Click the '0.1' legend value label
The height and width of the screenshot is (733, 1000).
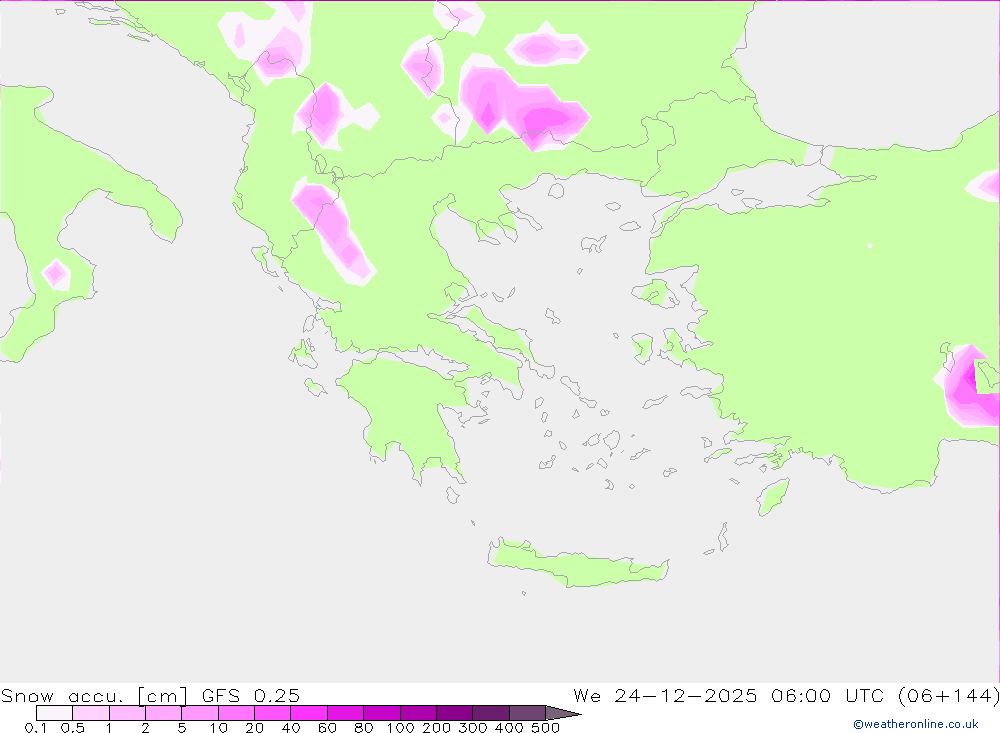tap(36, 728)
